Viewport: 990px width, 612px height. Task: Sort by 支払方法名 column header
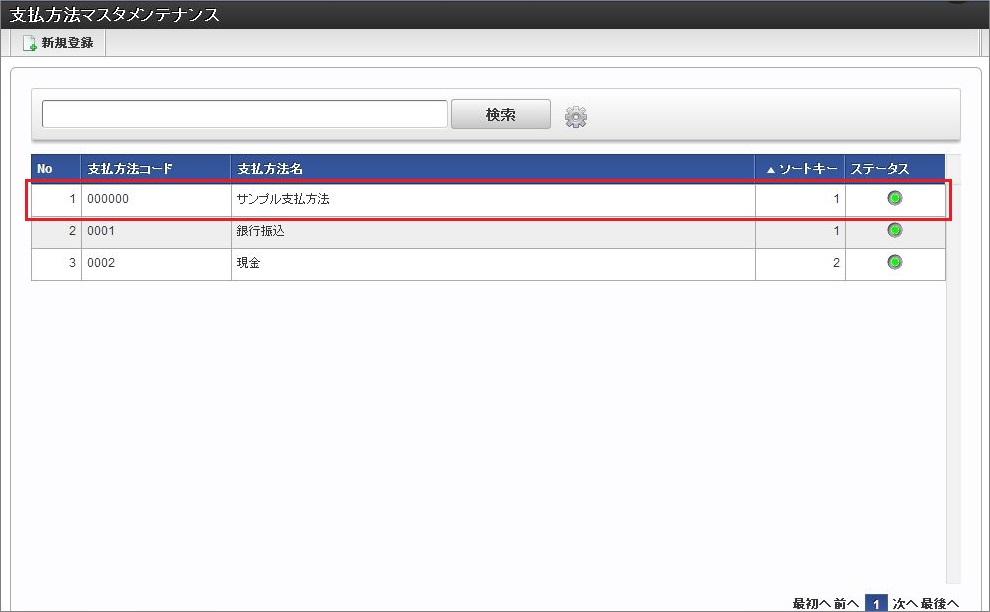(493, 169)
